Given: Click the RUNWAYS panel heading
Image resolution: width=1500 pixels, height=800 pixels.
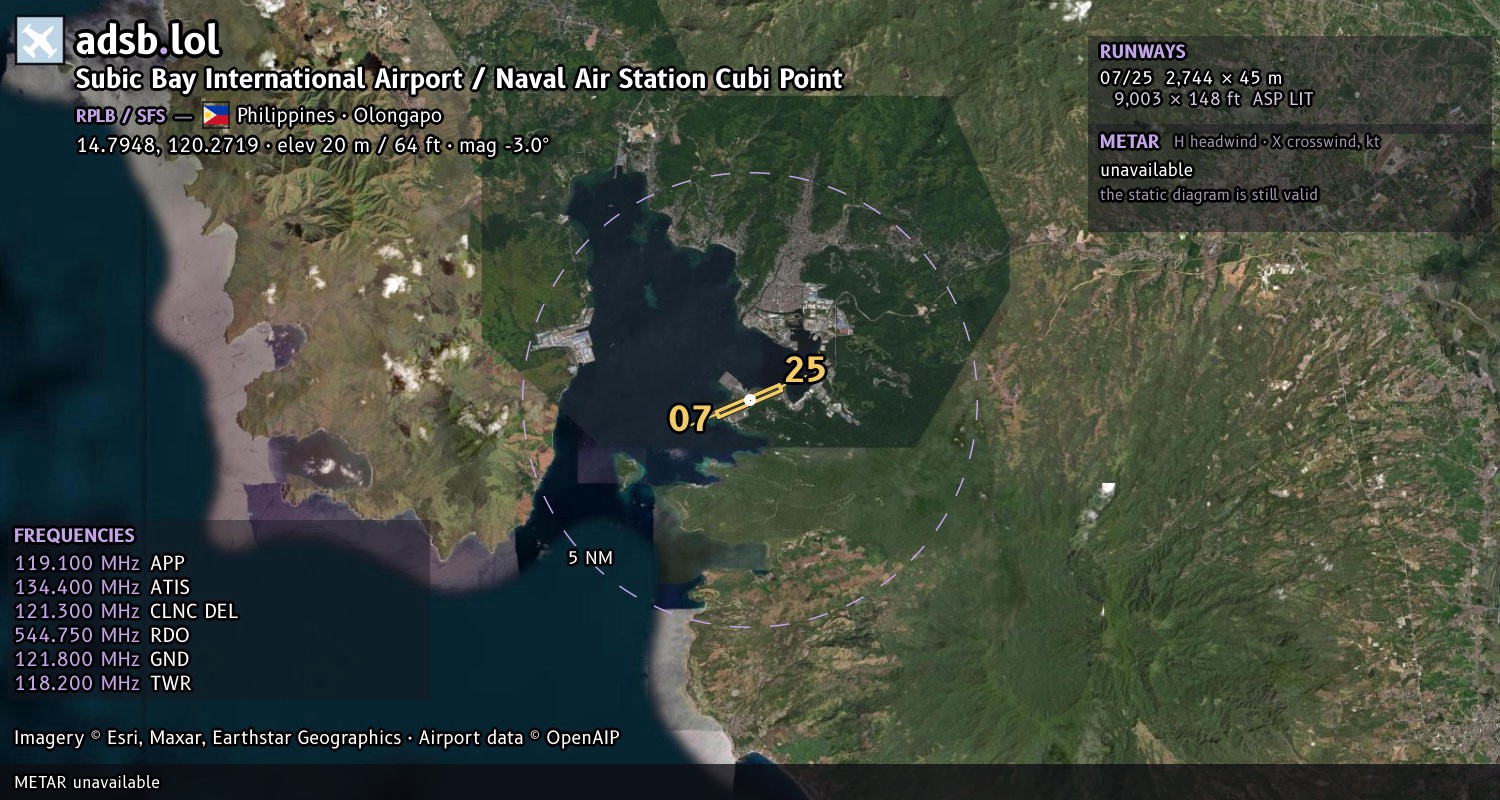Looking at the screenshot, I should tap(1142, 52).
